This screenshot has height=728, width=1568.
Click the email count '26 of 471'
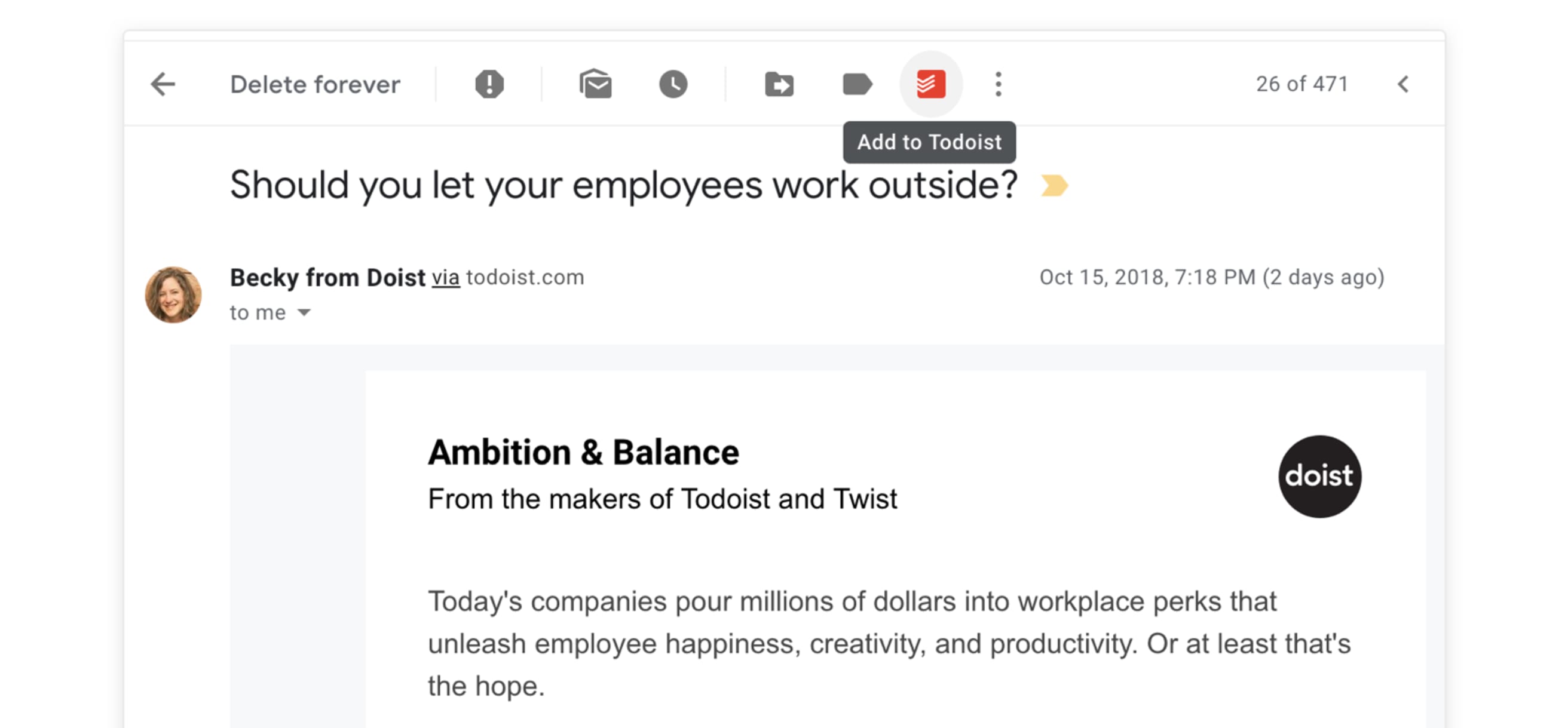pyautogui.click(x=1301, y=84)
